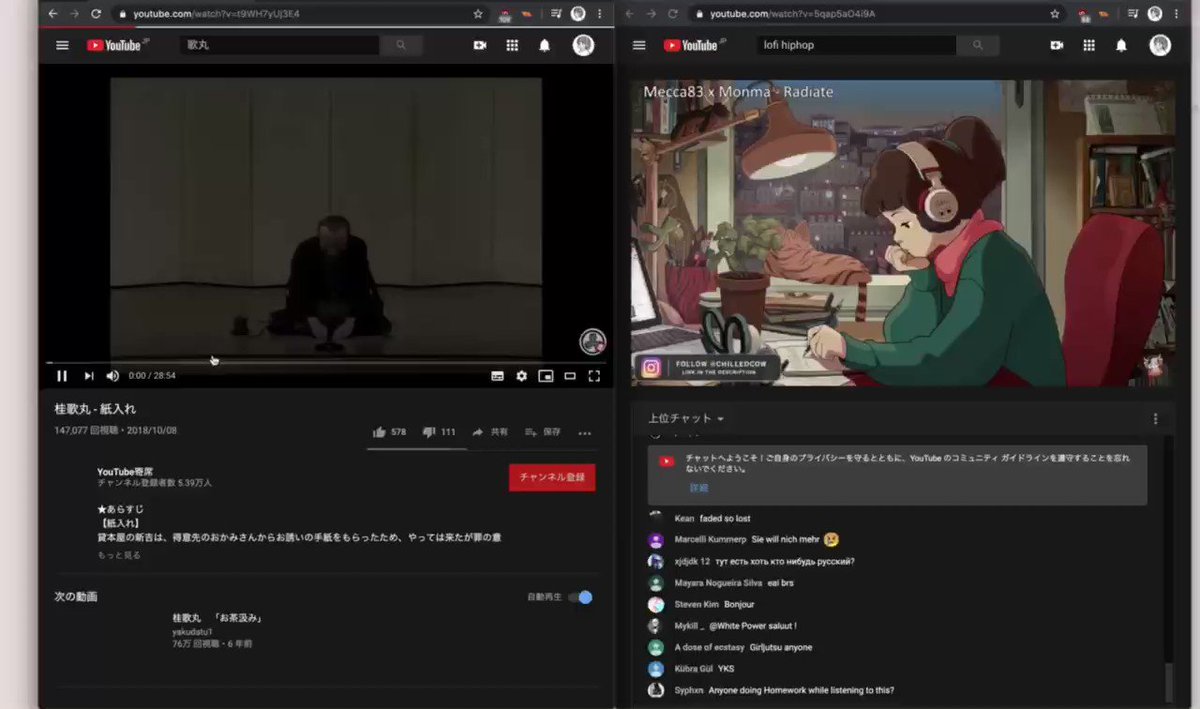The height and width of the screenshot is (709, 1200).
Task: Click chat user Syphxn's message
Action: (x=801, y=690)
